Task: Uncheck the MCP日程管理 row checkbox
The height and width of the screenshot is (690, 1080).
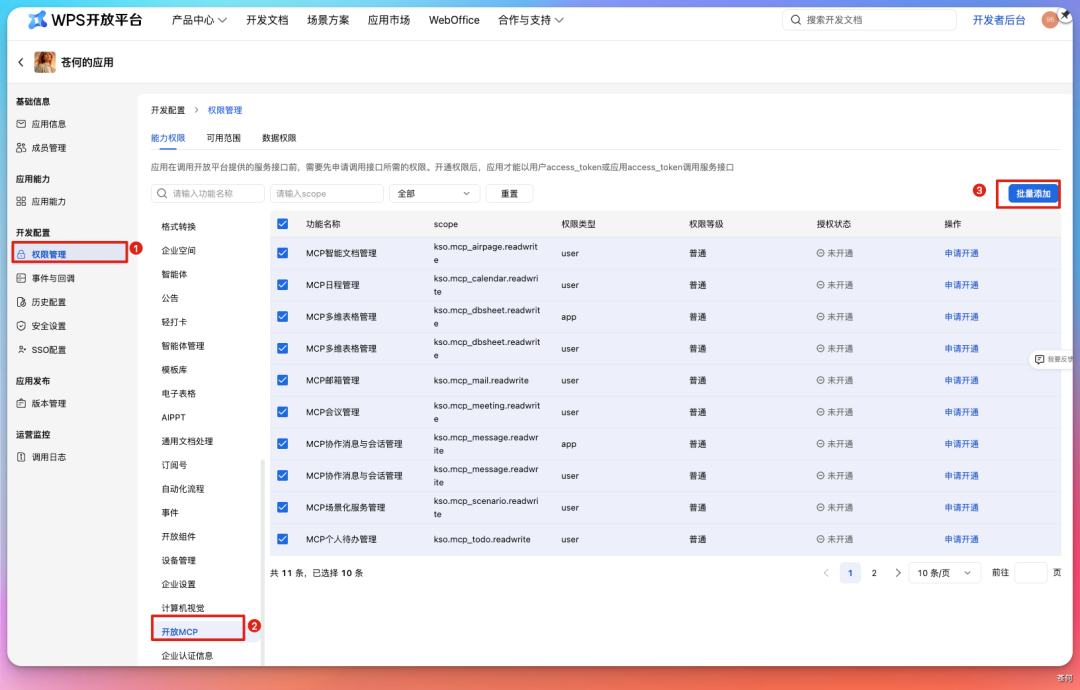Action: (x=282, y=285)
